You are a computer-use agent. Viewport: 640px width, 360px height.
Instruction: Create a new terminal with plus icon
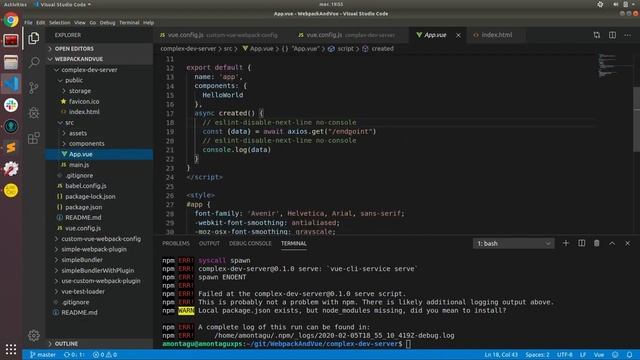(x=566, y=243)
